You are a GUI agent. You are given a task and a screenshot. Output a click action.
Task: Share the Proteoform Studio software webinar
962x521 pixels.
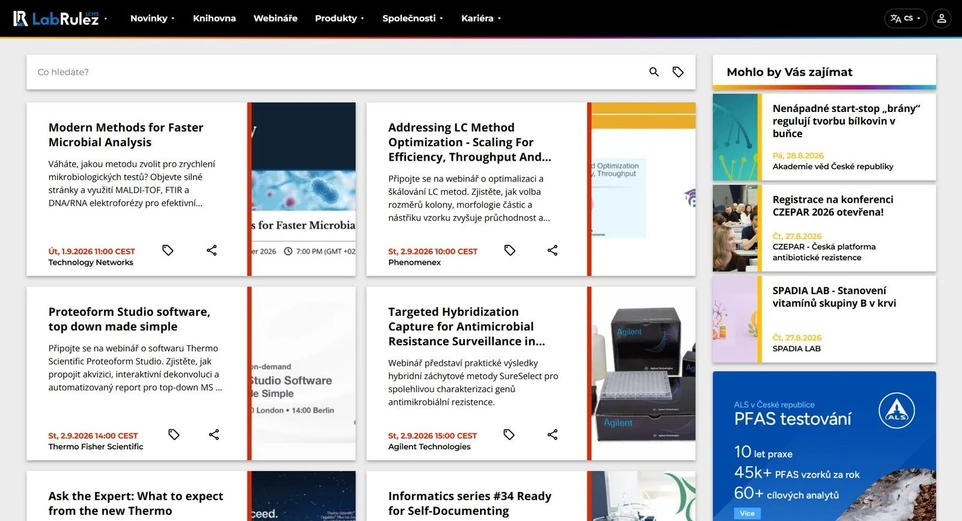[x=214, y=434]
